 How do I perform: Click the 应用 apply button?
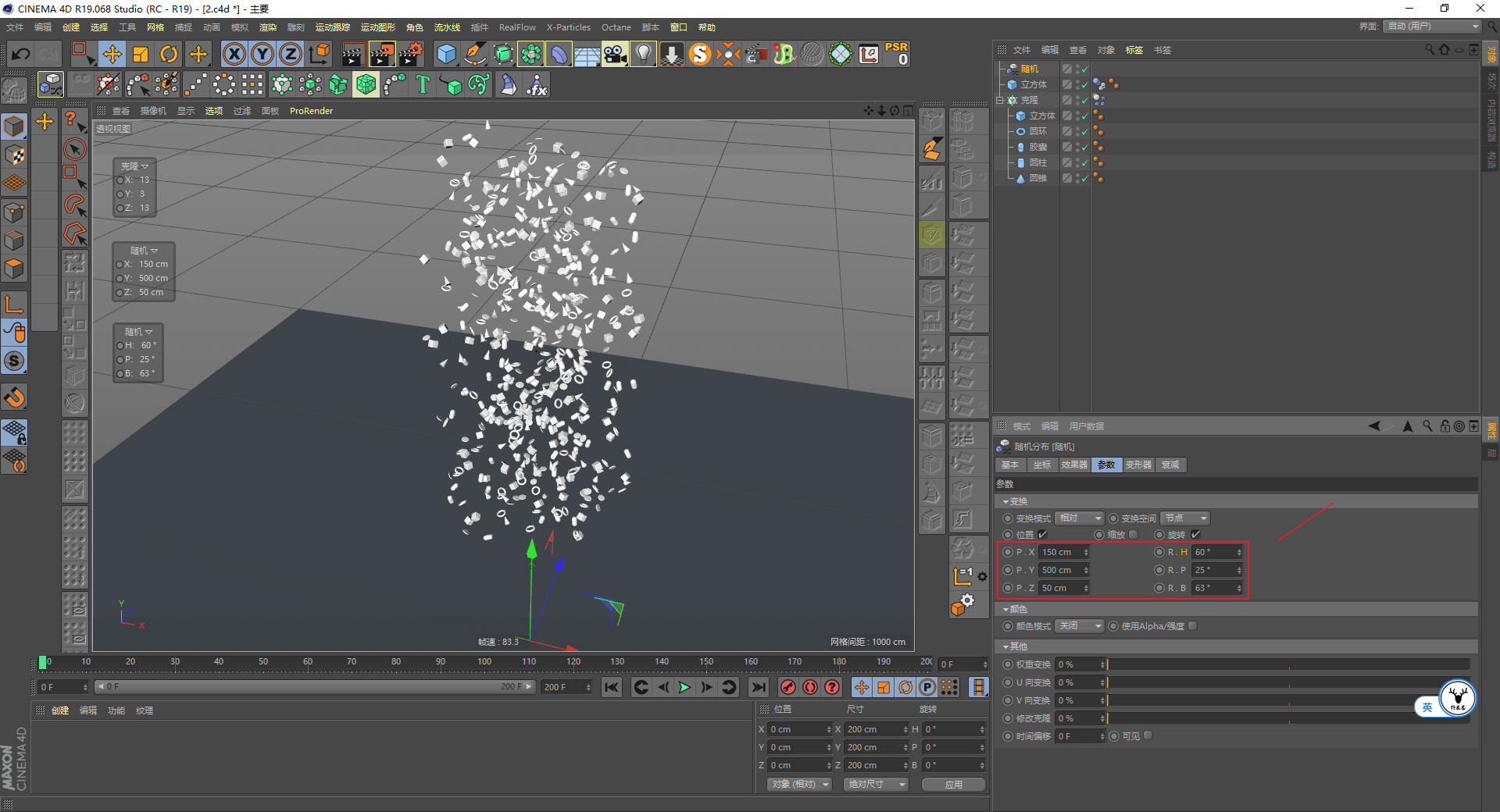[x=954, y=785]
